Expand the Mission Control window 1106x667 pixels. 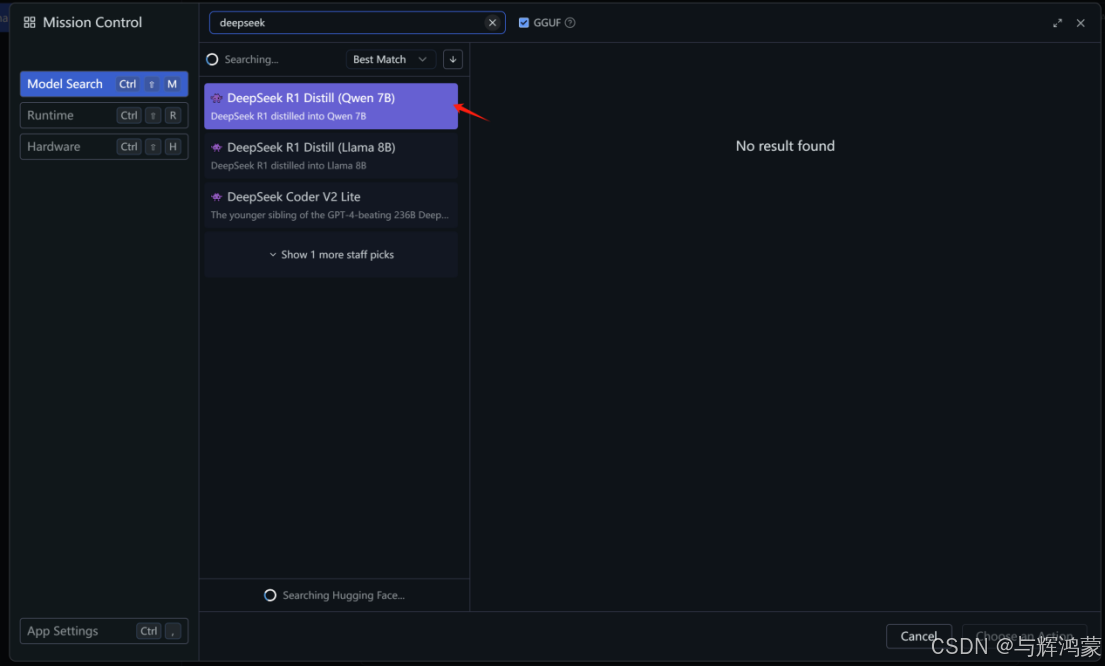click(x=1057, y=23)
